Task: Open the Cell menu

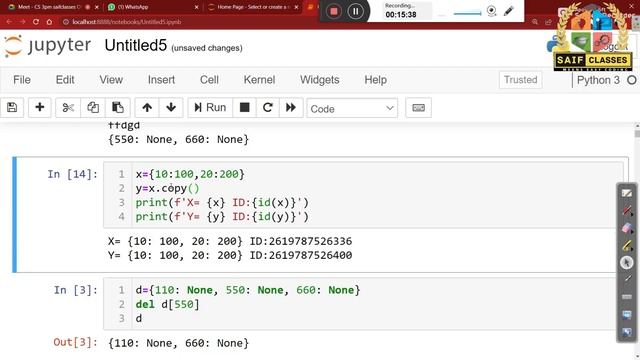Action: [x=209, y=80]
